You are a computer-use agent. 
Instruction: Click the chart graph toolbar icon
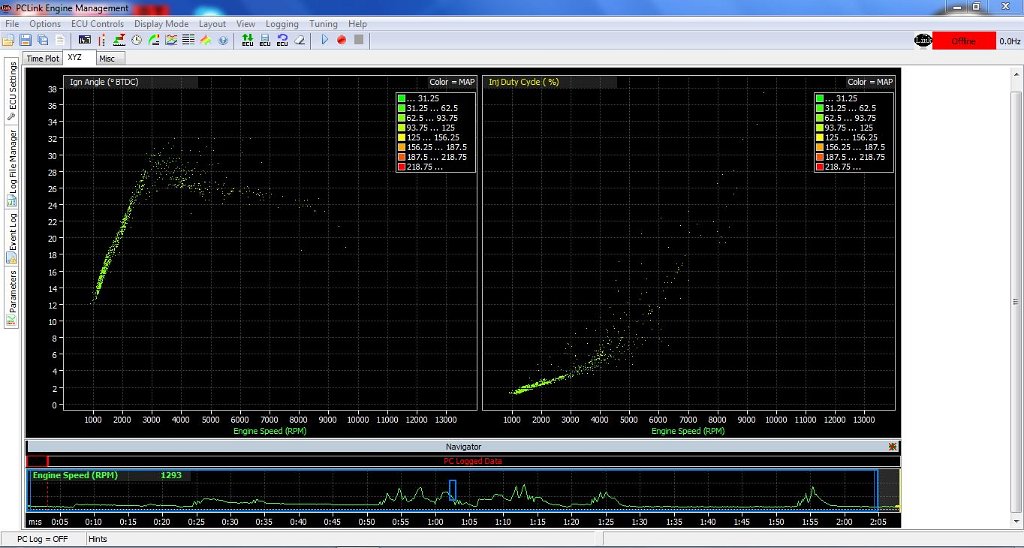coord(171,40)
